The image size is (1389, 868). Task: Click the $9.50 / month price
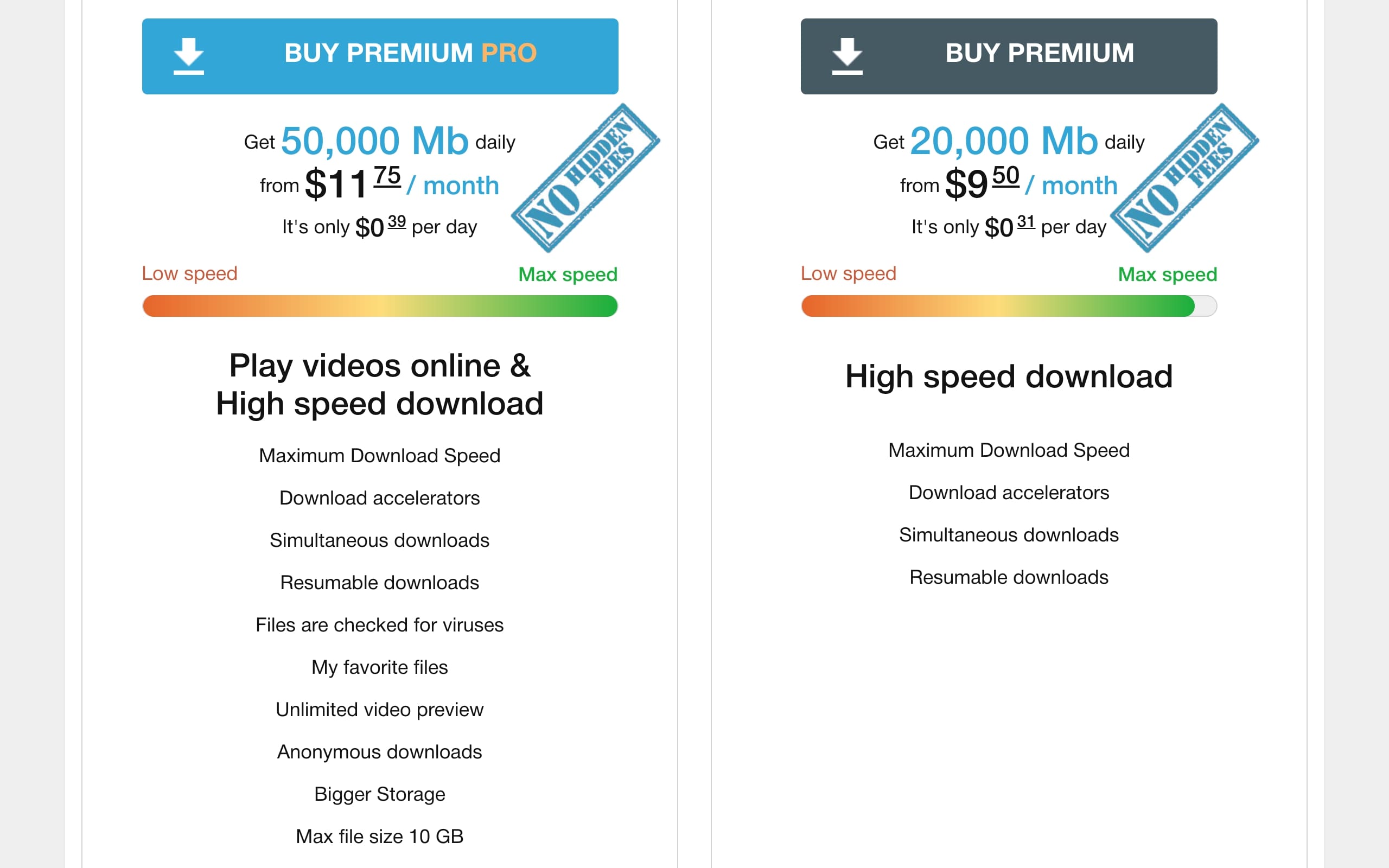pyautogui.click(x=1031, y=184)
